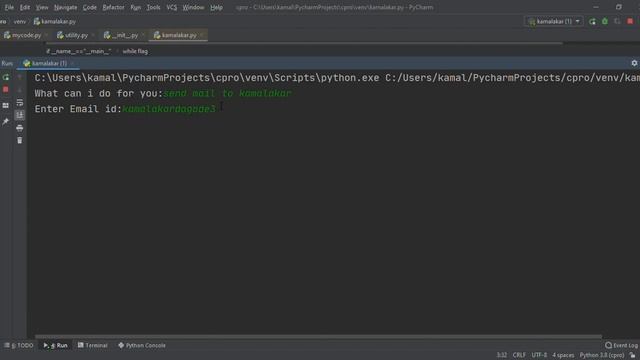Change the Python 3.8 (cpro) interpreter
The image size is (640, 360).
tap(602, 355)
